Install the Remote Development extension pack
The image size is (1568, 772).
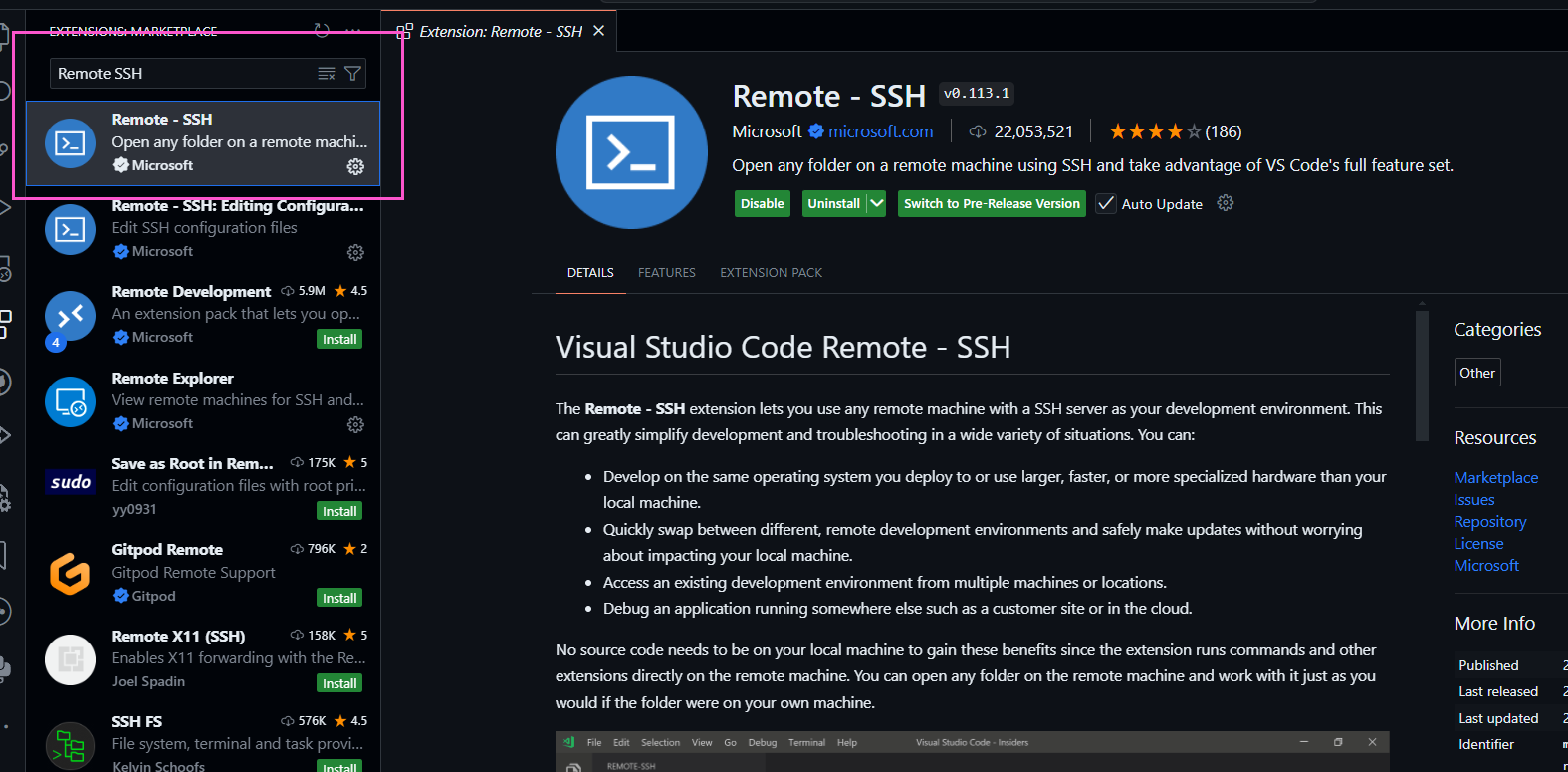[339, 339]
